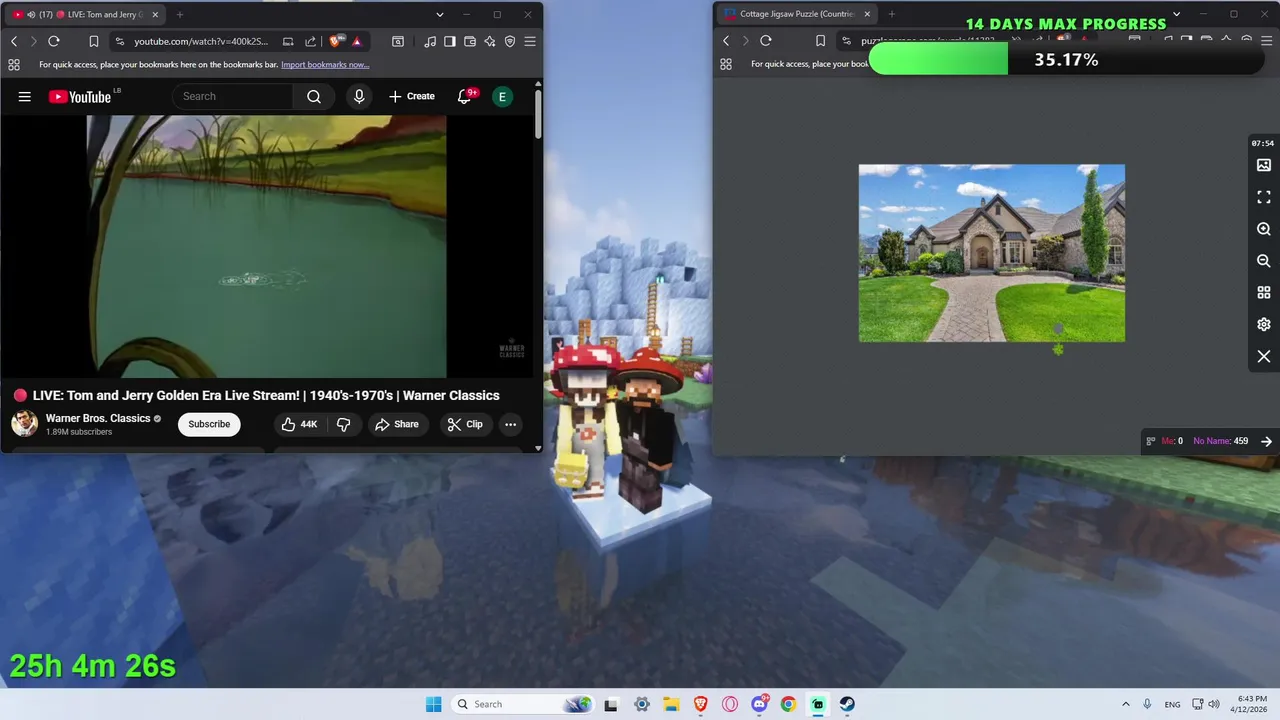Like the video with 44K likes
1280x720 pixels.
coord(299,424)
